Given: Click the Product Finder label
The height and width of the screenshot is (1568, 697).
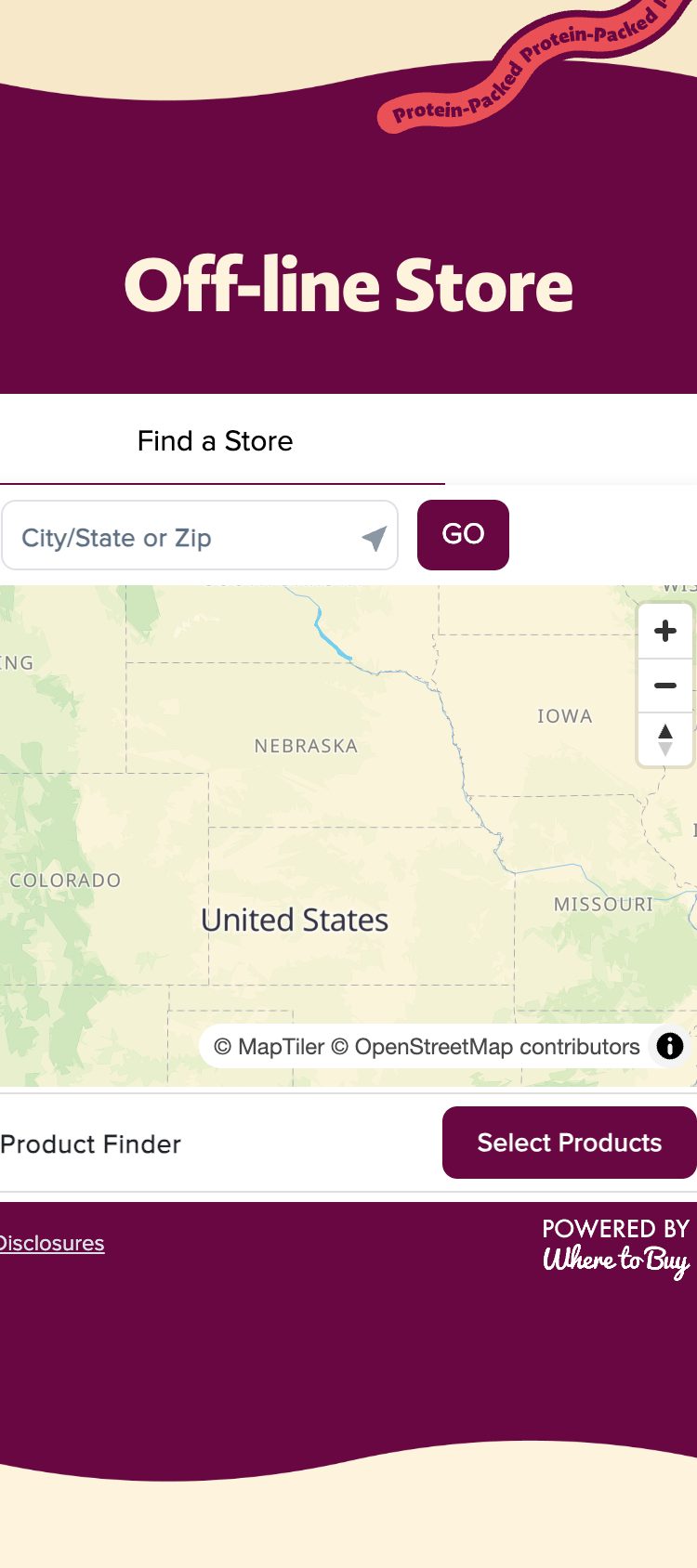Looking at the screenshot, I should tap(91, 1144).
